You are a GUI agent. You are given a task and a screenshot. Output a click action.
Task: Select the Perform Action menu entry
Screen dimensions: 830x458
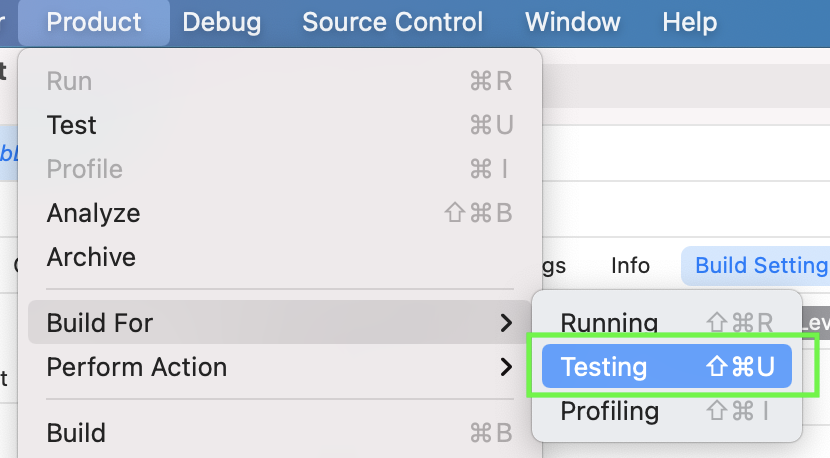137,367
